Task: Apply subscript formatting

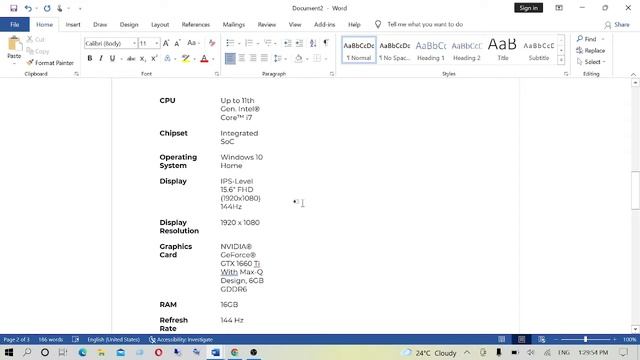Action: (x=142, y=59)
